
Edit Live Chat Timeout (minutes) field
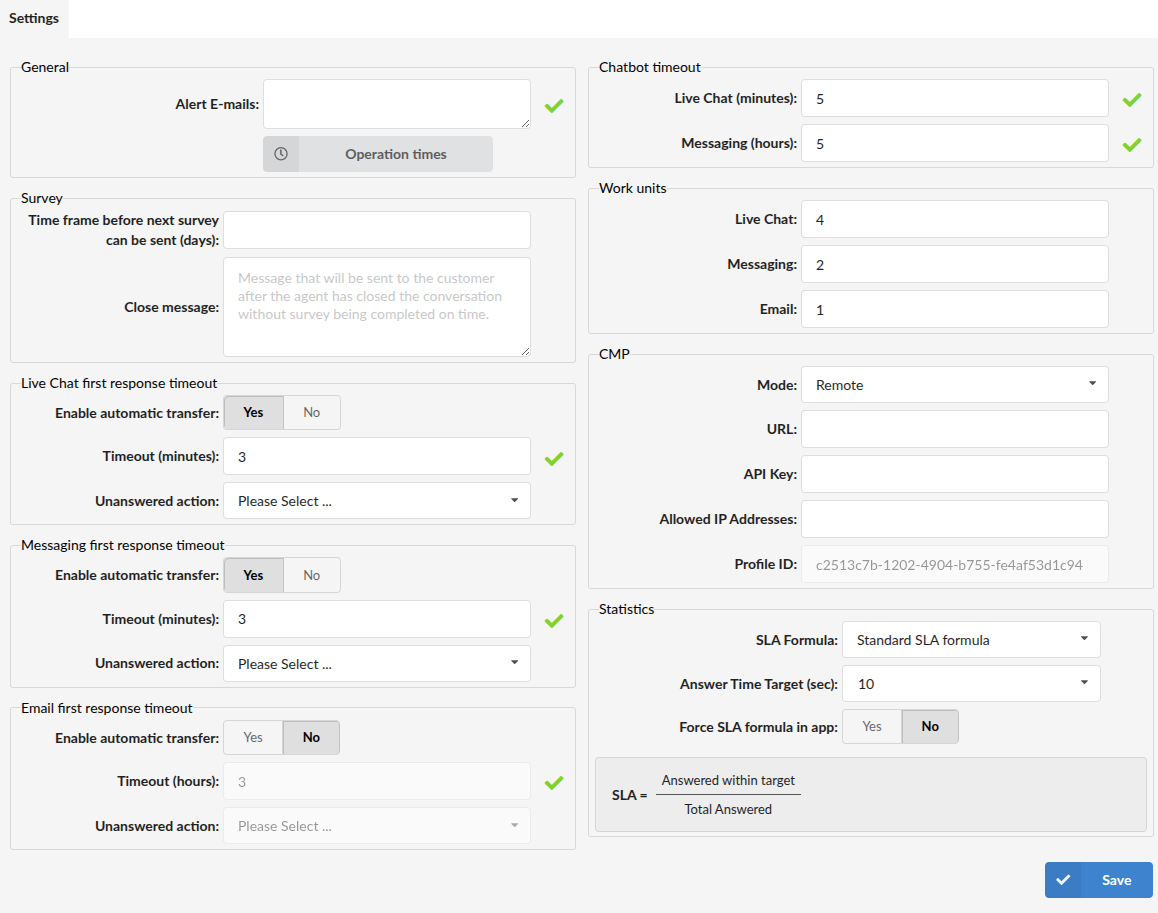(x=377, y=456)
